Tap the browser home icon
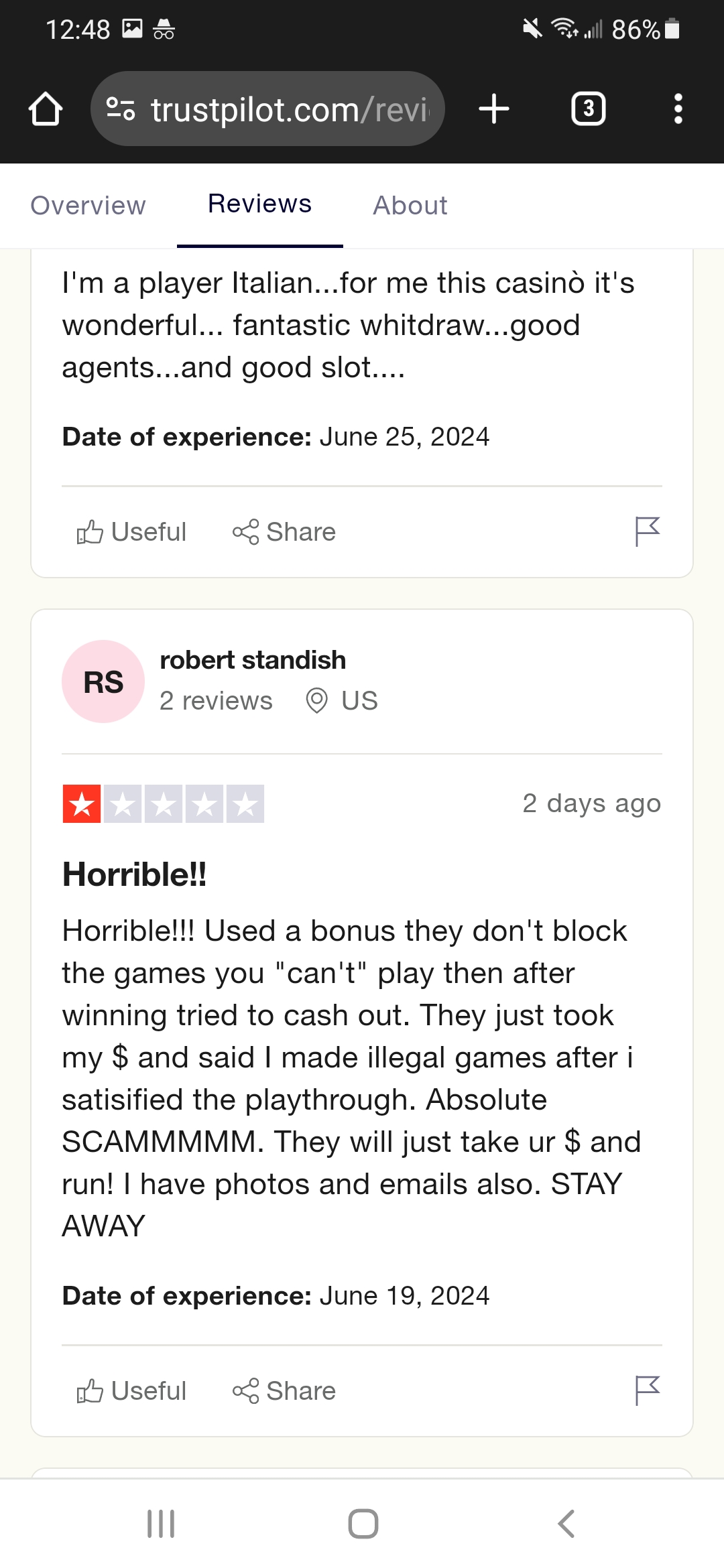This screenshot has width=724, height=1568. pyautogui.click(x=46, y=109)
